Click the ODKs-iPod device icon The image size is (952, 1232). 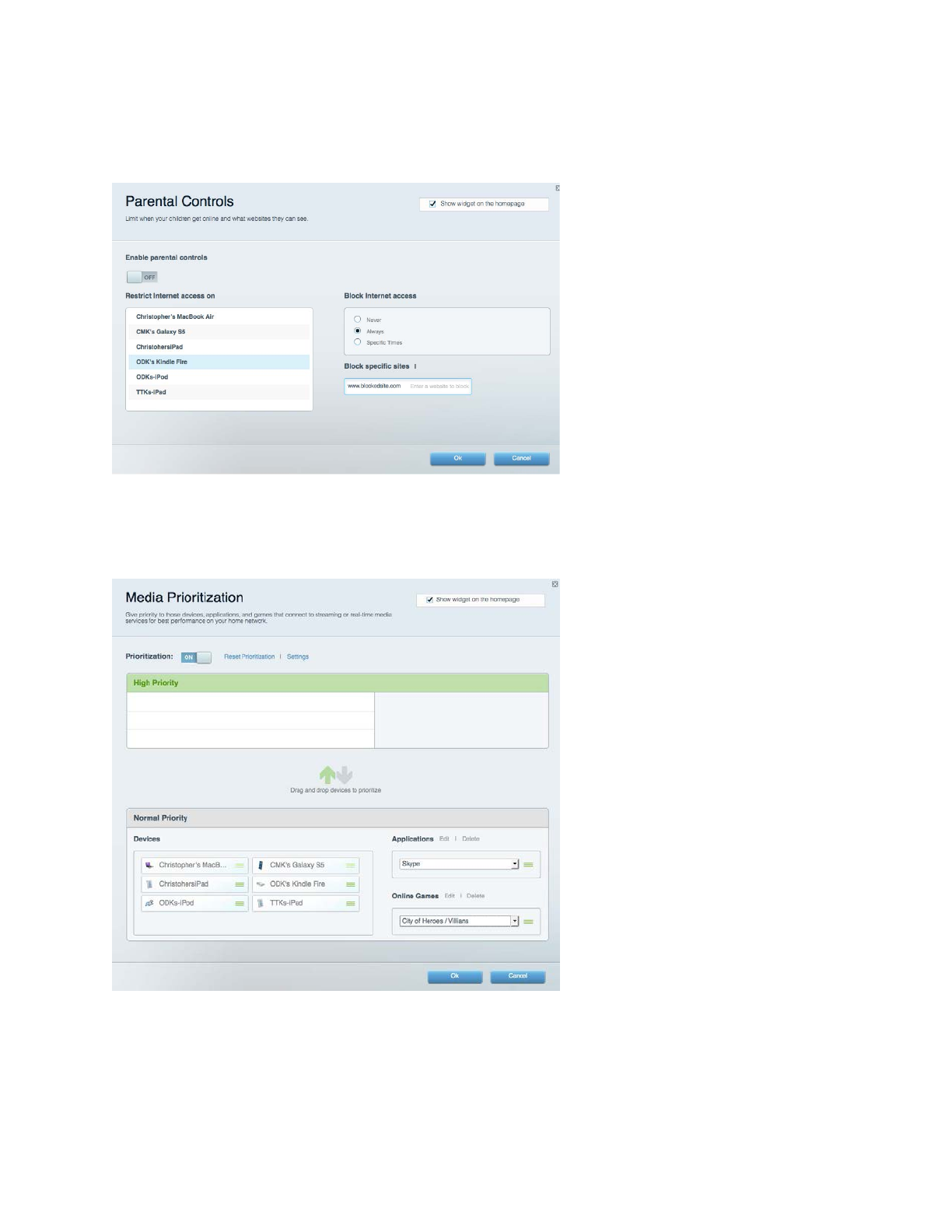click(x=149, y=903)
